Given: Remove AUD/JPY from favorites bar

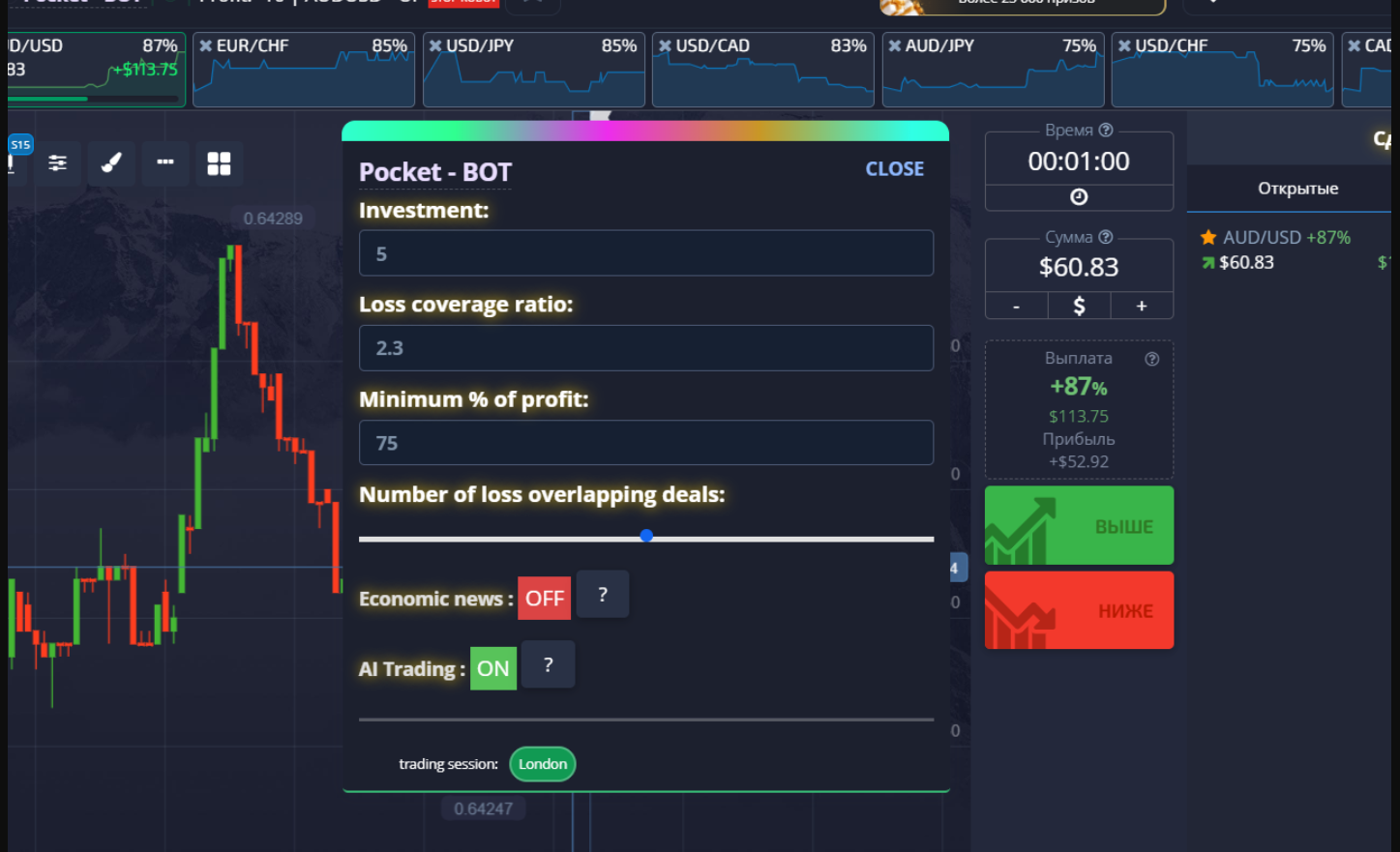Looking at the screenshot, I should pyautogui.click(x=895, y=45).
